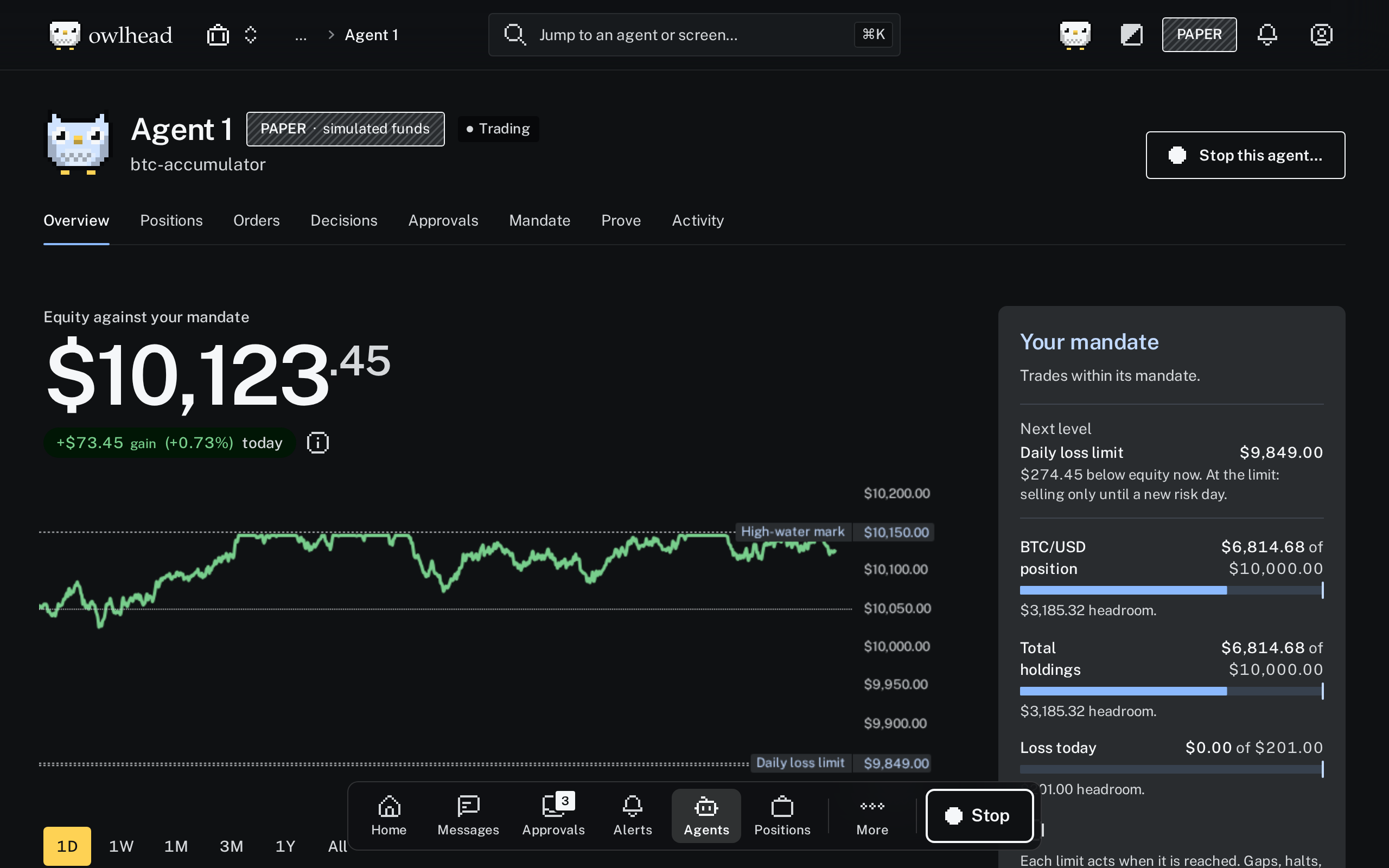Open Alerts in the bottom dock
This screenshot has width=1389, height=868.
point(633,815)
